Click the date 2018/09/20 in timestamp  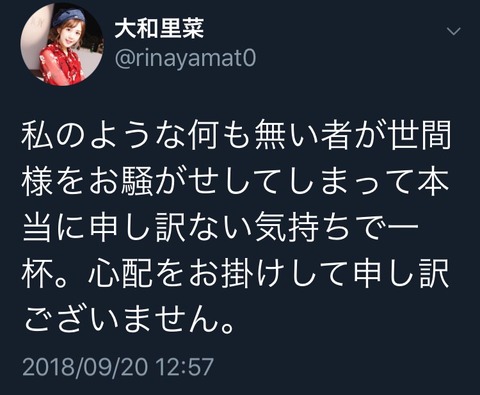[85, 367]
